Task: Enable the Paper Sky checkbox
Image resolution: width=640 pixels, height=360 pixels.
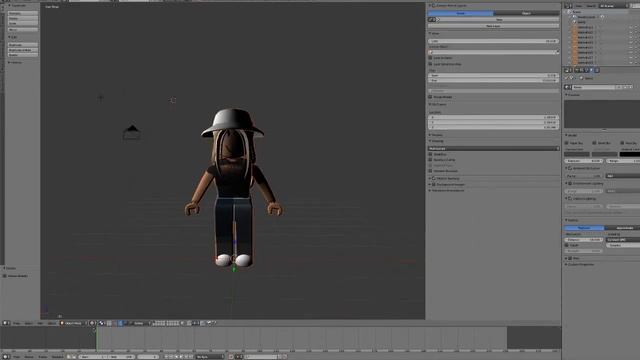Action: click(x=567, y=143)
